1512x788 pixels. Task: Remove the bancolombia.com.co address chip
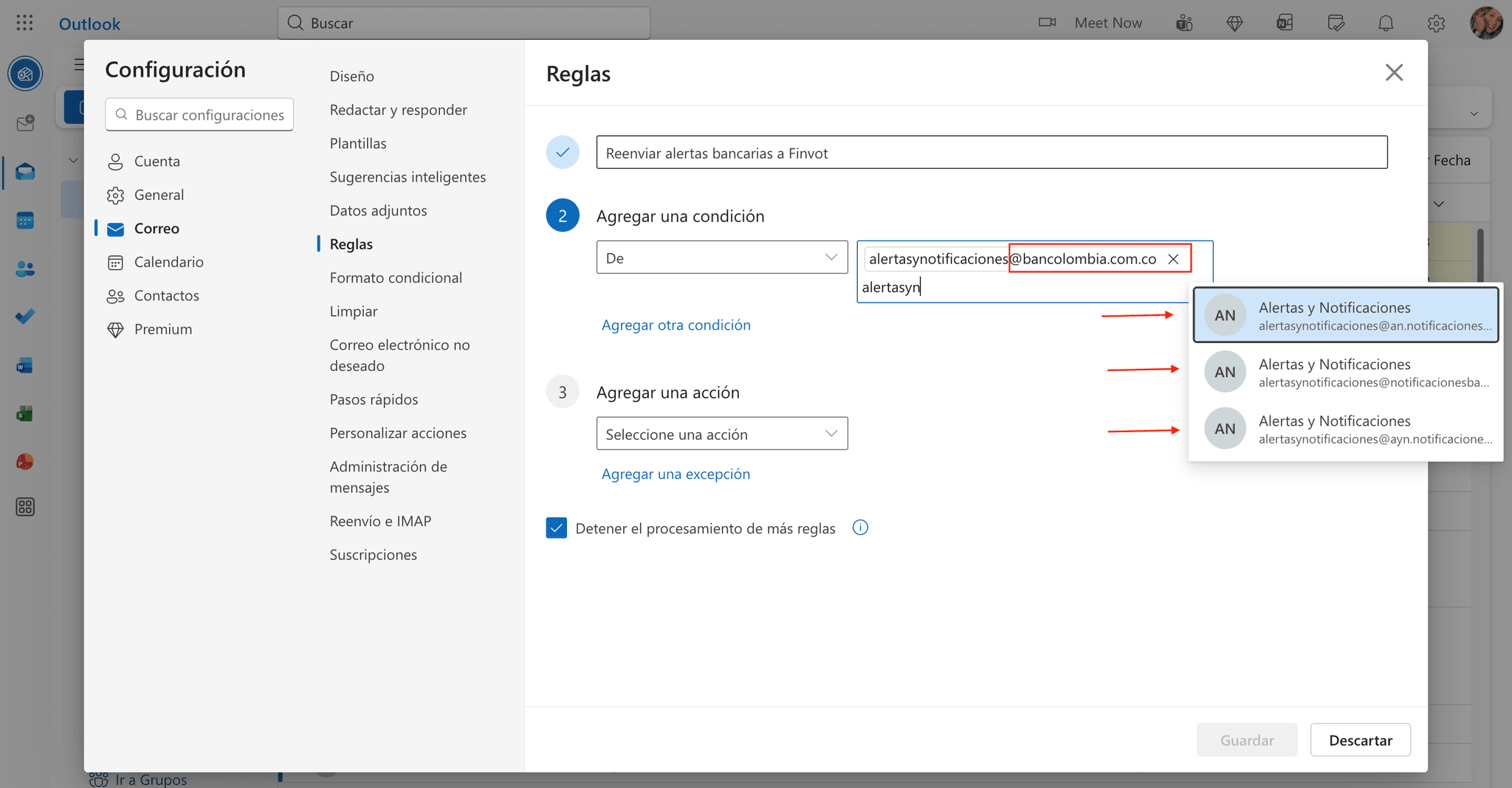[x=1173, y=259]
